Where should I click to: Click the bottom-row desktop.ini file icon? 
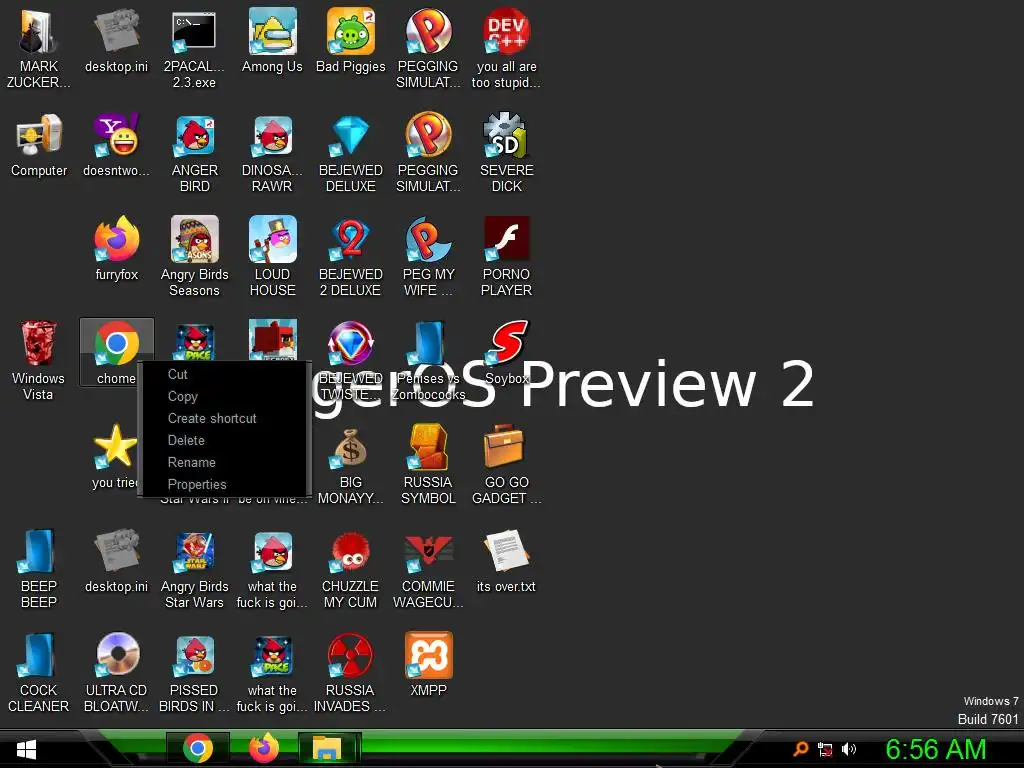[116, 562]
